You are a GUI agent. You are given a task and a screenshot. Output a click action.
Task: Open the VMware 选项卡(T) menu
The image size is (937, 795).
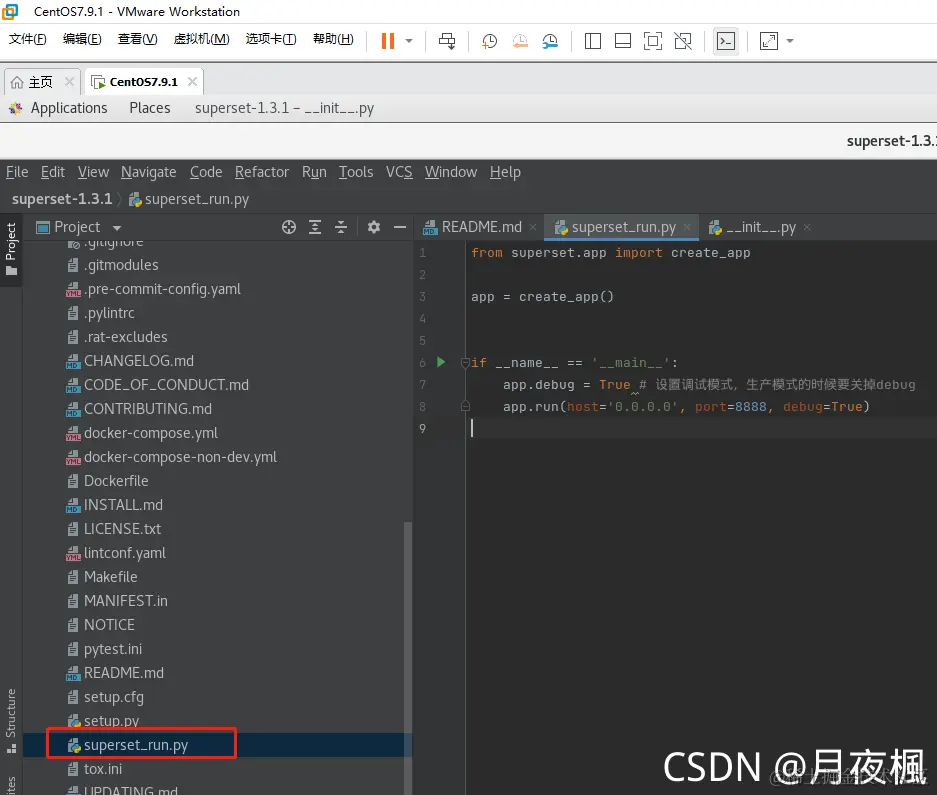[271, 39]
